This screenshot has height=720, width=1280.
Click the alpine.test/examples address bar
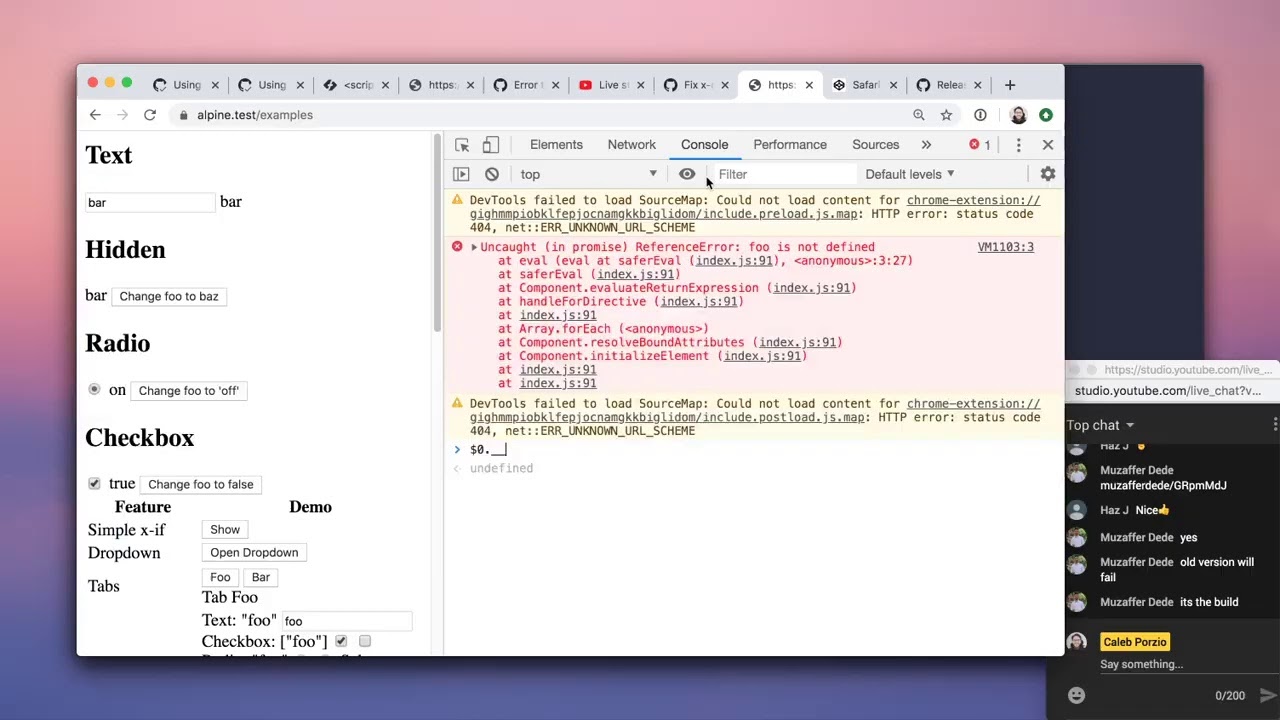(x=540, y=115)
